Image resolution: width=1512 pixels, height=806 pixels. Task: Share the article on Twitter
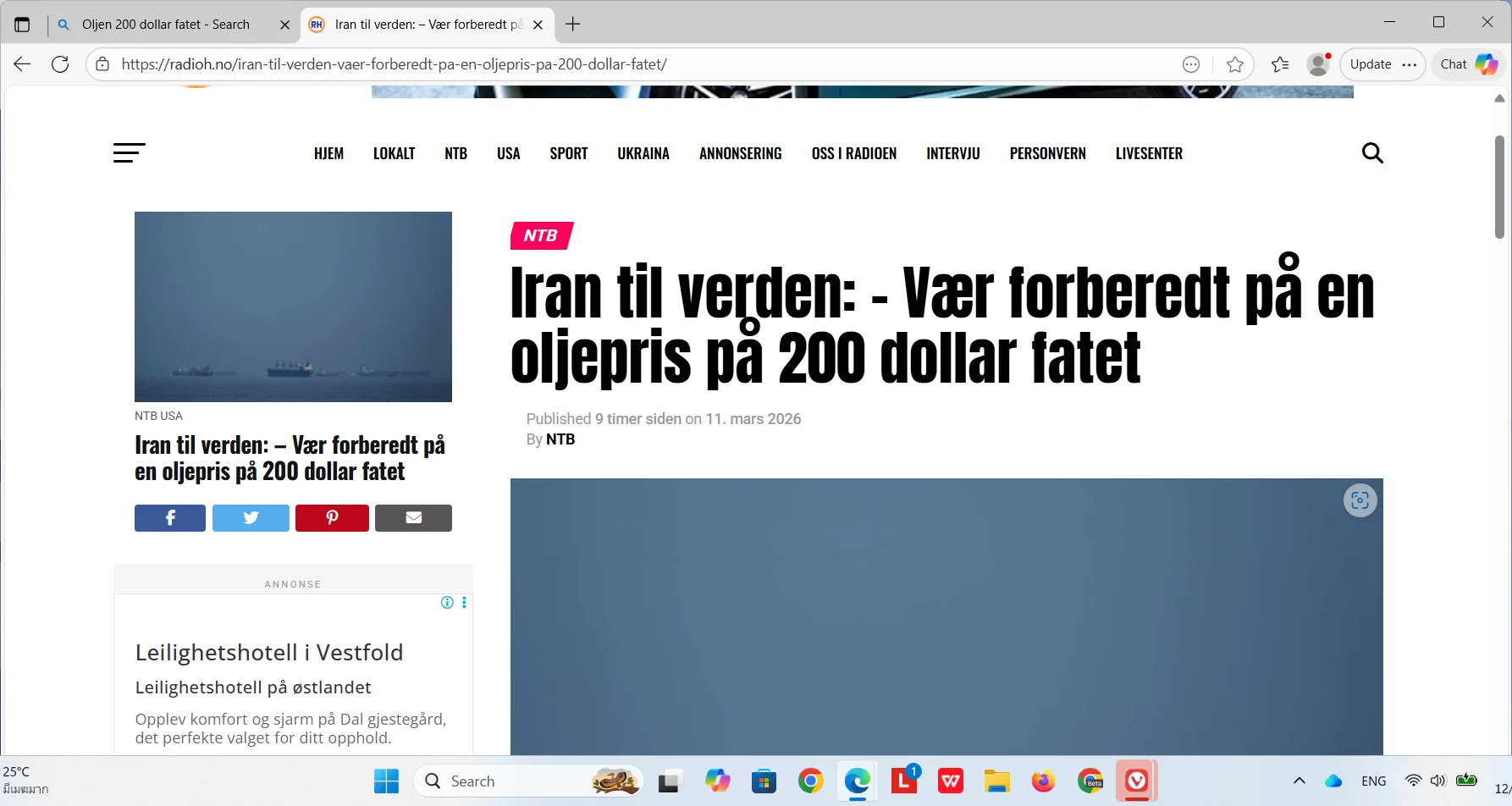coord(251,517)
